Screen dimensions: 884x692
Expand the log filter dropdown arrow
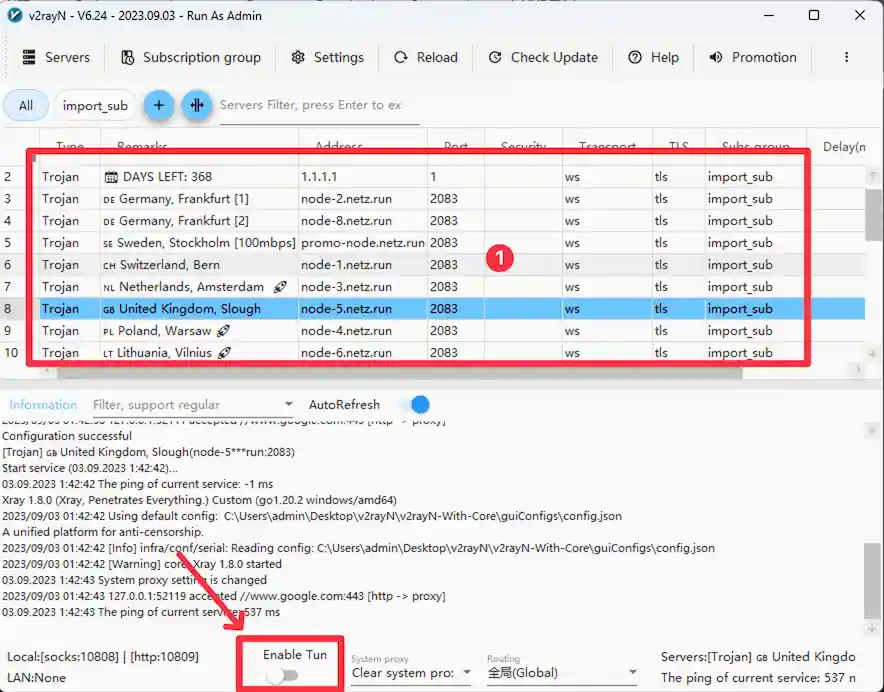click(x=288, y=405)
